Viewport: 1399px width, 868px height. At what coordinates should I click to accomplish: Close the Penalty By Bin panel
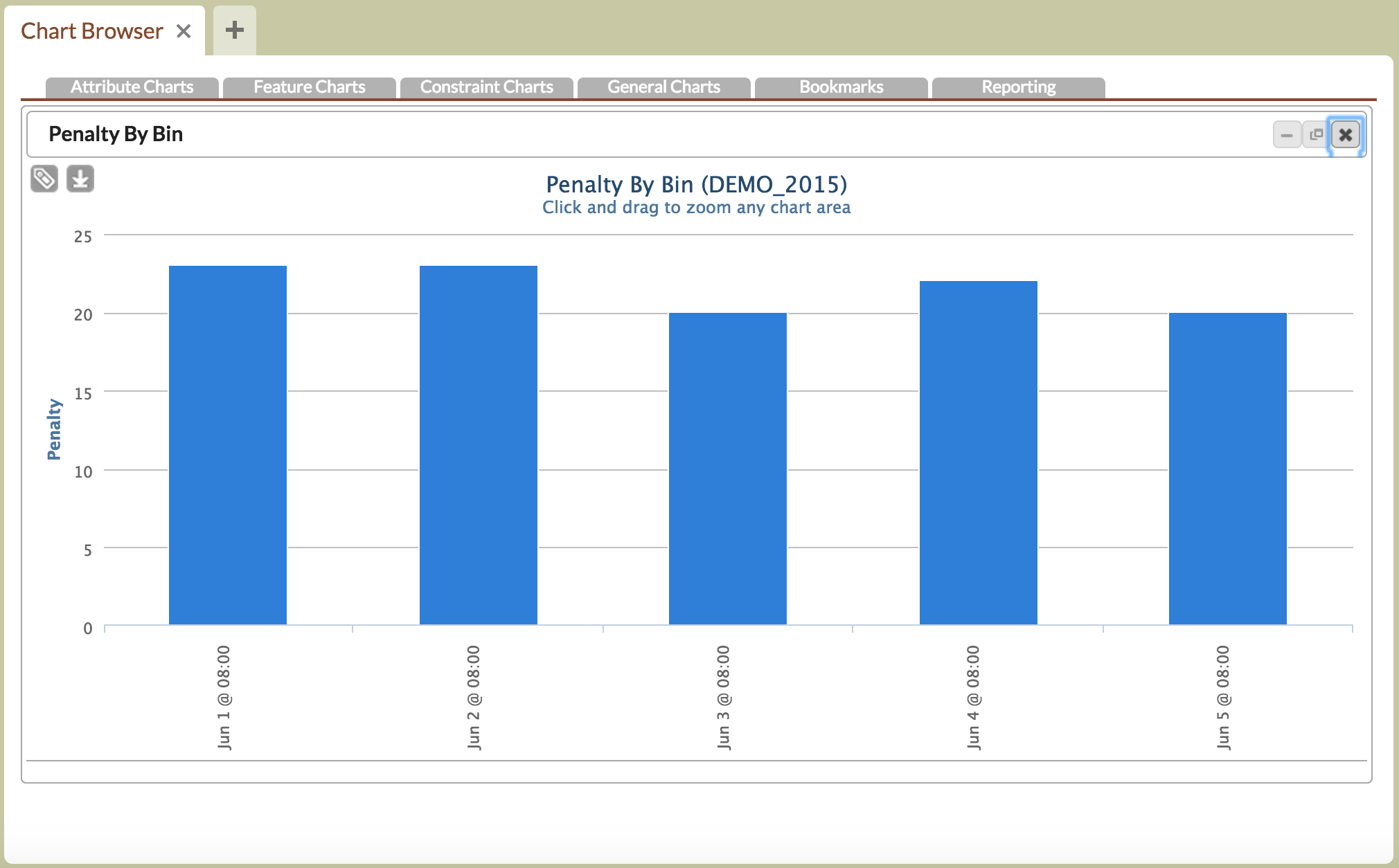(1345, 135)
